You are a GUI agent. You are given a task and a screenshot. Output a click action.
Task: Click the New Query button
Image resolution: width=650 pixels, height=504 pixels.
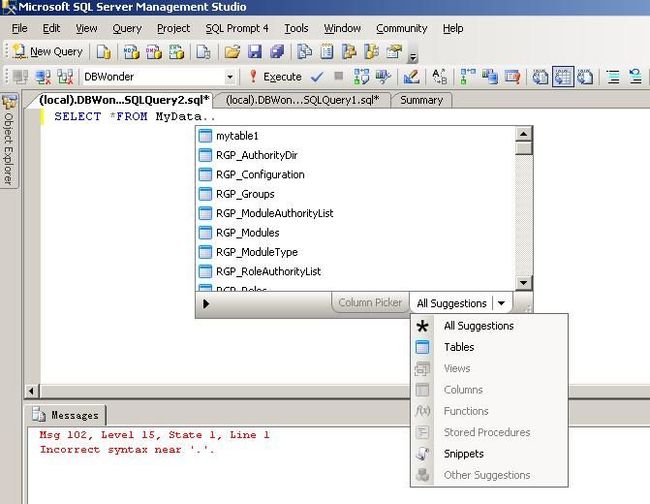click(x=48, y=52)
